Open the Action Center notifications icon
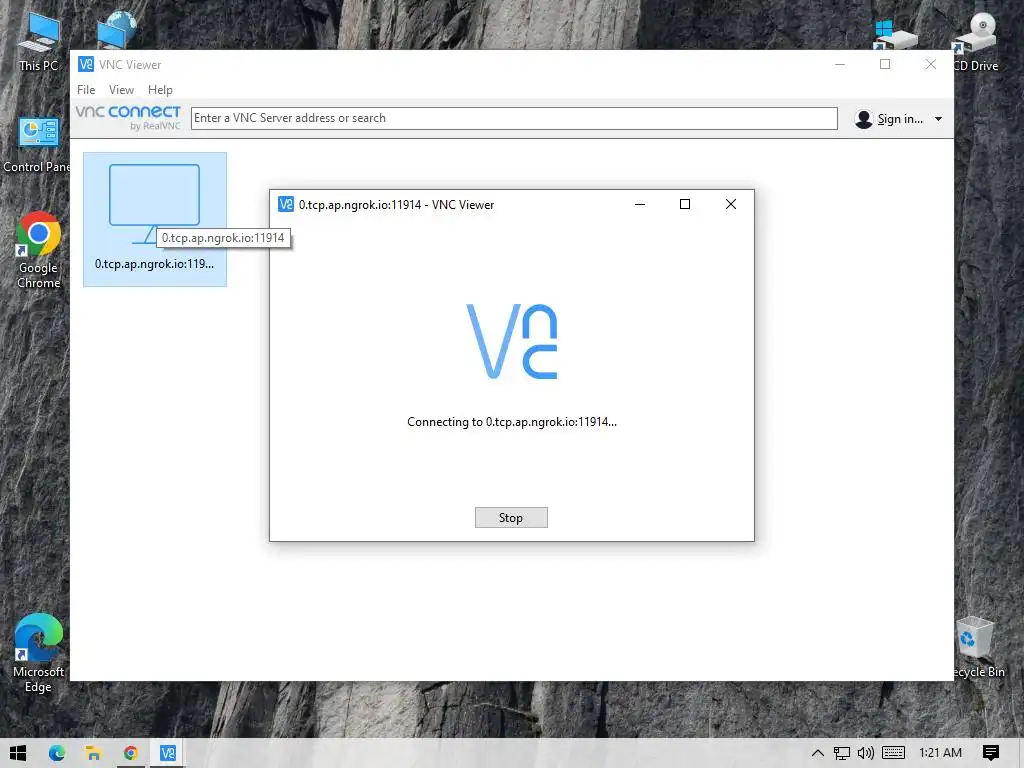 991,753
